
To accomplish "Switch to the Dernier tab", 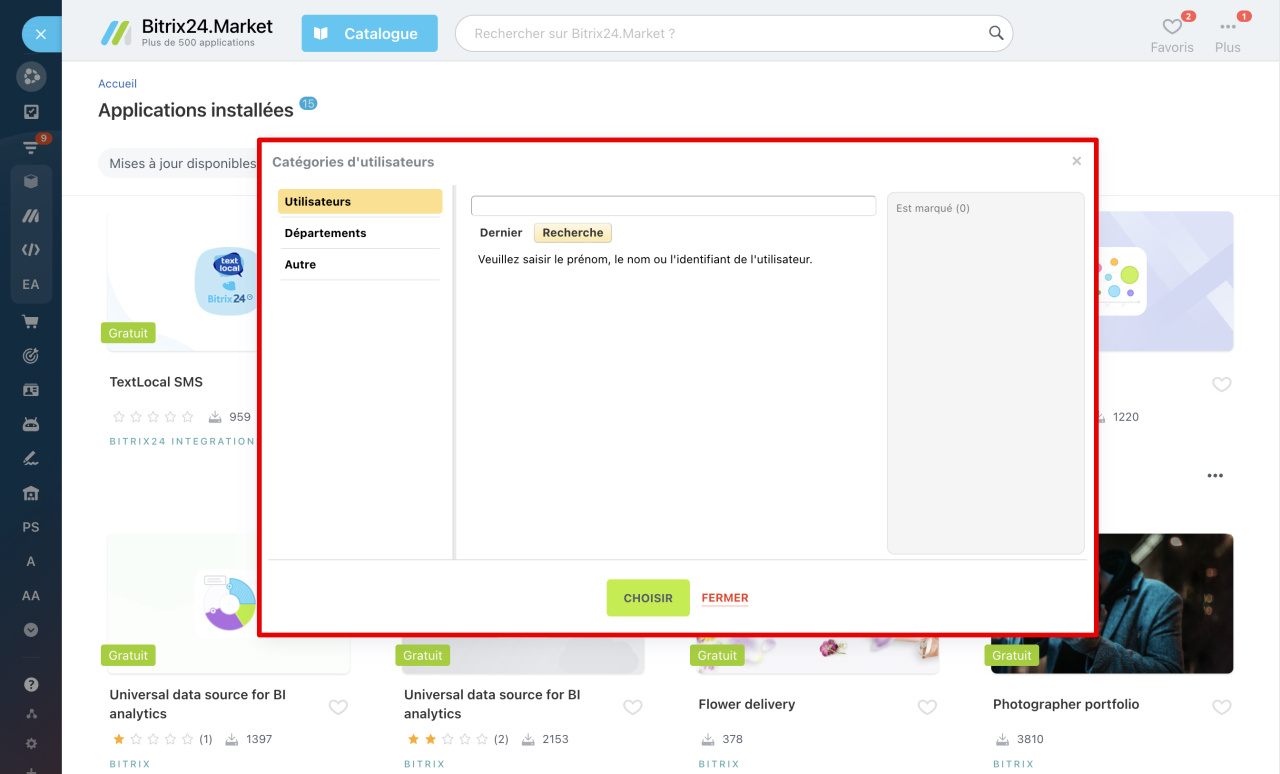I will point(501,233).
